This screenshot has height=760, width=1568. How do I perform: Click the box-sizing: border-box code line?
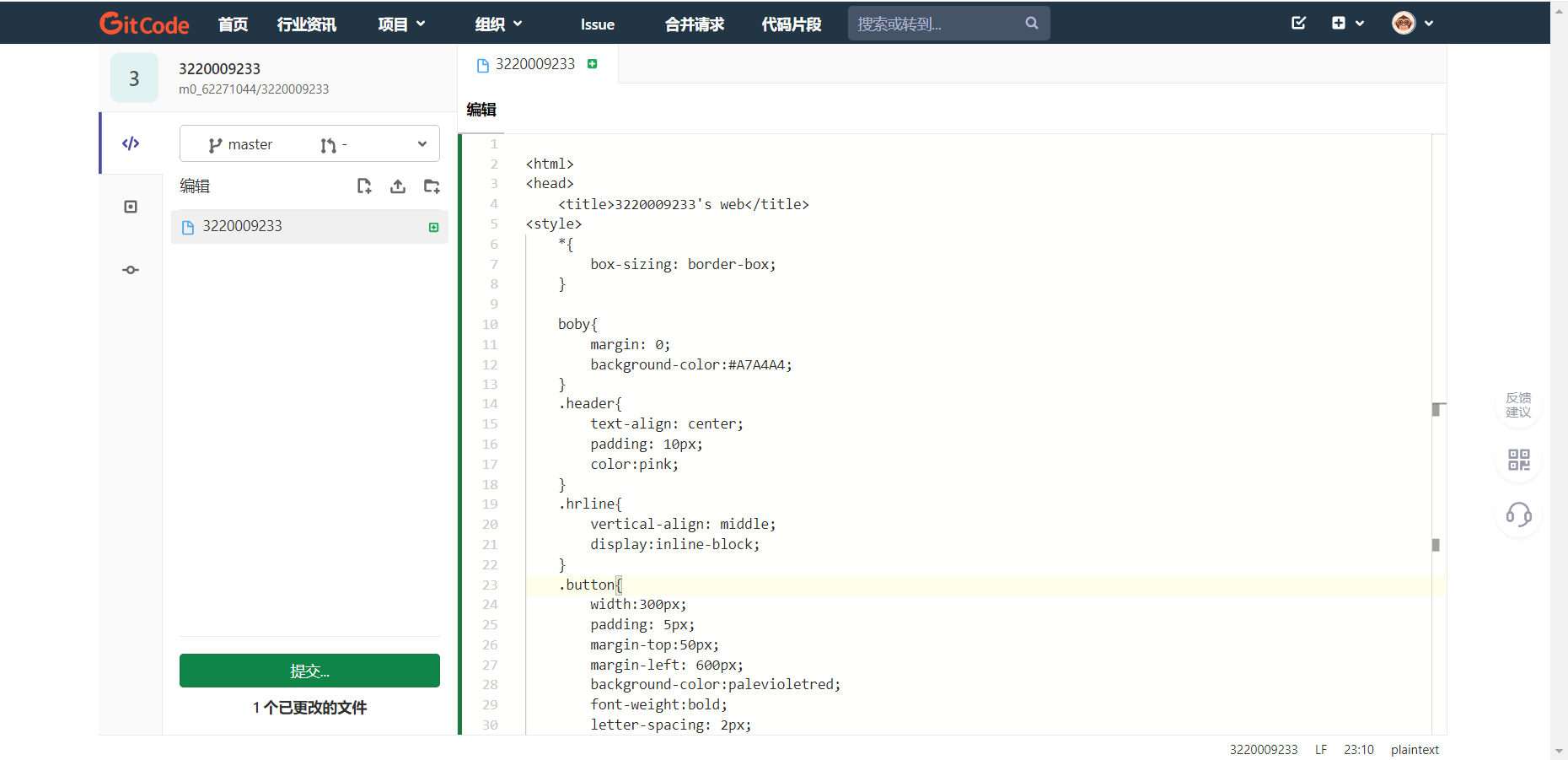pyautogui.click(x=683, y=264)
